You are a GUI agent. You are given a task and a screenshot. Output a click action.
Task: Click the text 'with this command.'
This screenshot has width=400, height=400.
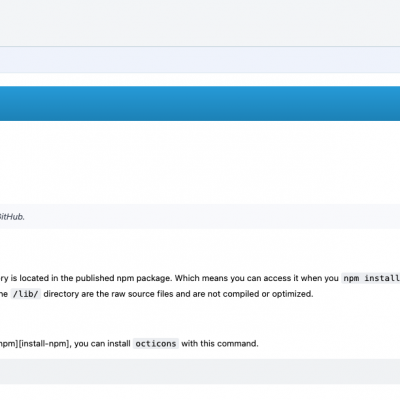(x=220, y=343)
